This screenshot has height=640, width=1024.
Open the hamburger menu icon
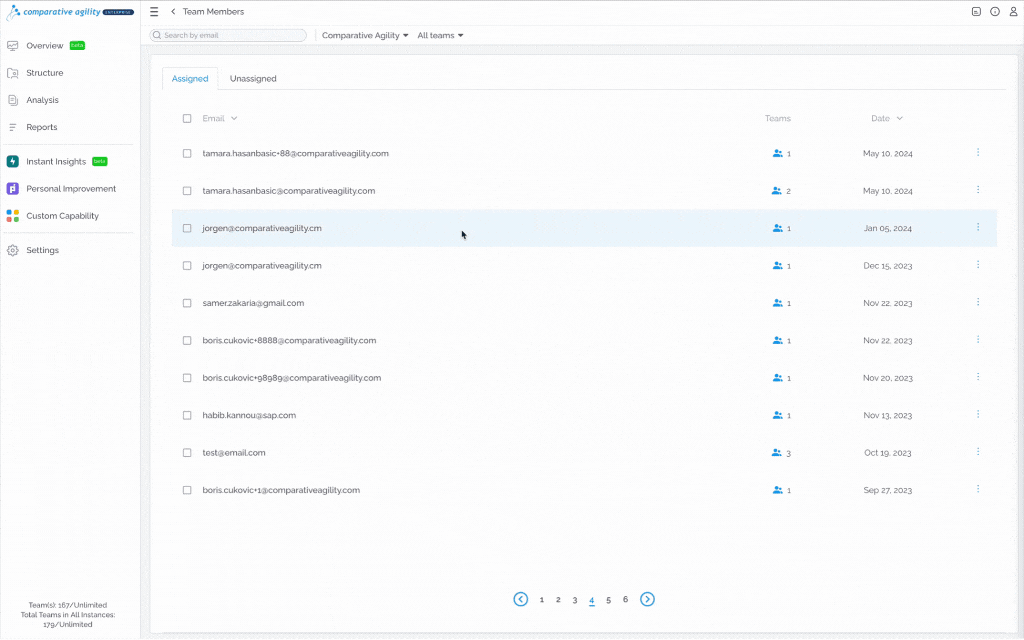tap(154, 12)
